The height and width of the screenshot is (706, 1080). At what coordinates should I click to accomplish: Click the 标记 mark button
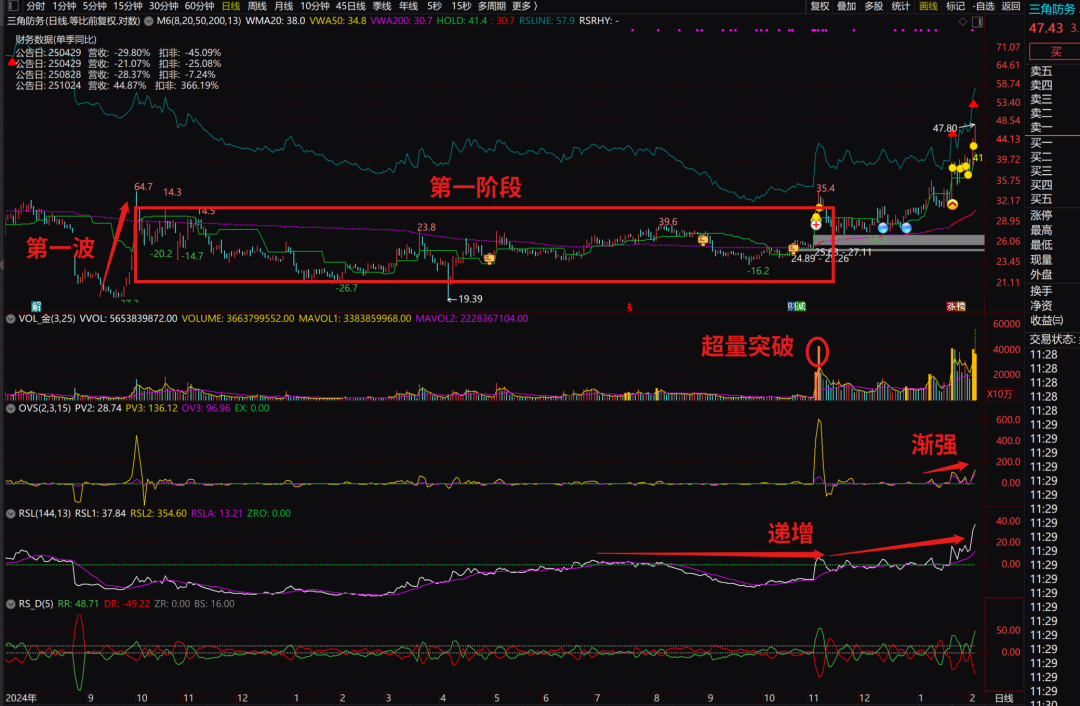(x=955, y=6)
